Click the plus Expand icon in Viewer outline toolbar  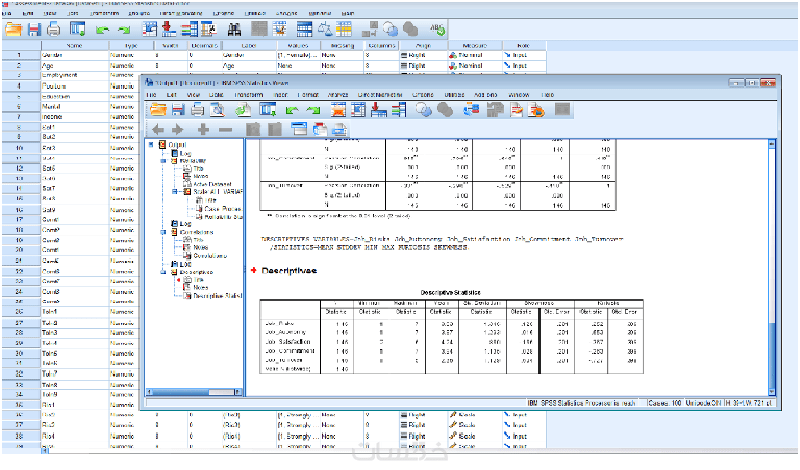point(203,129)
